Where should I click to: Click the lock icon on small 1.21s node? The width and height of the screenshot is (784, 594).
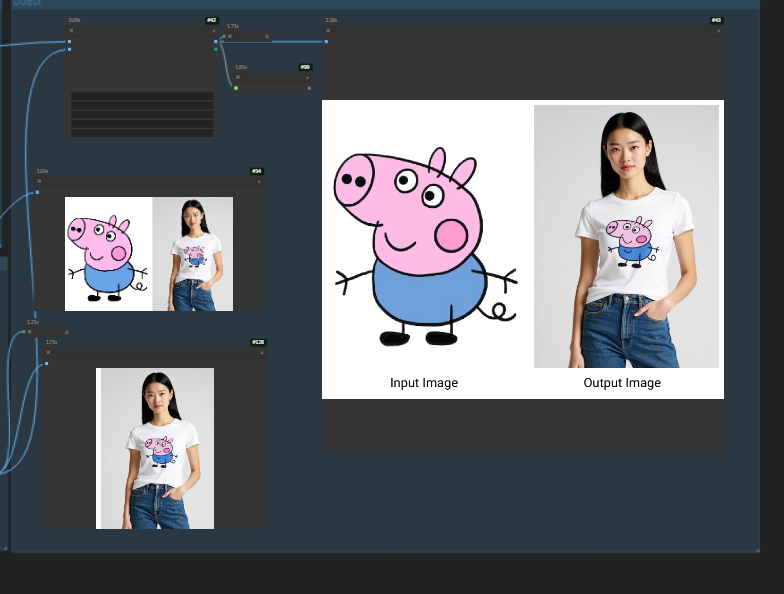pyautogui.click(x=66, y=332)
